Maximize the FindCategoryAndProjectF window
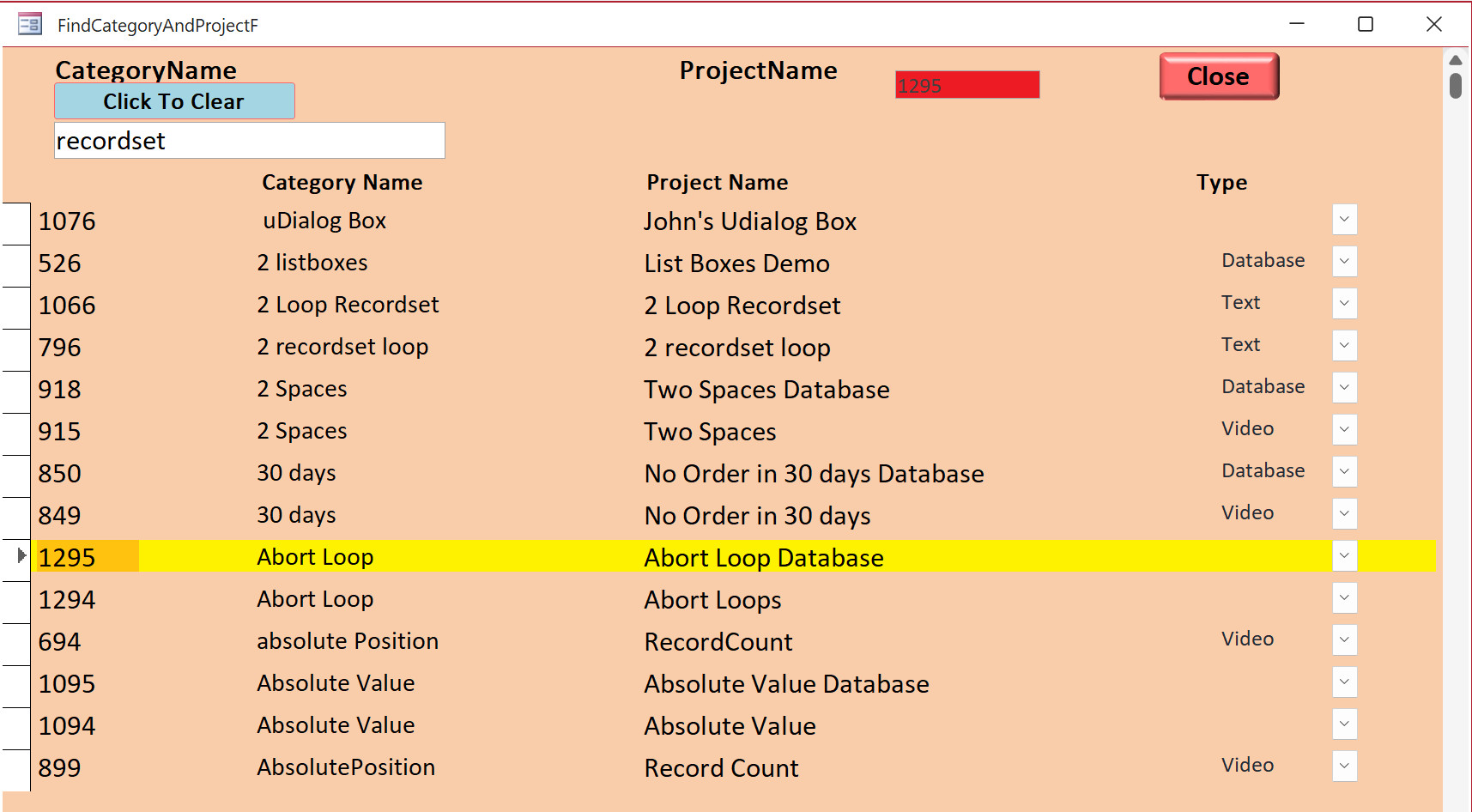The image size is (1472, 812). pyautogui.click(x=1365, y=24)
